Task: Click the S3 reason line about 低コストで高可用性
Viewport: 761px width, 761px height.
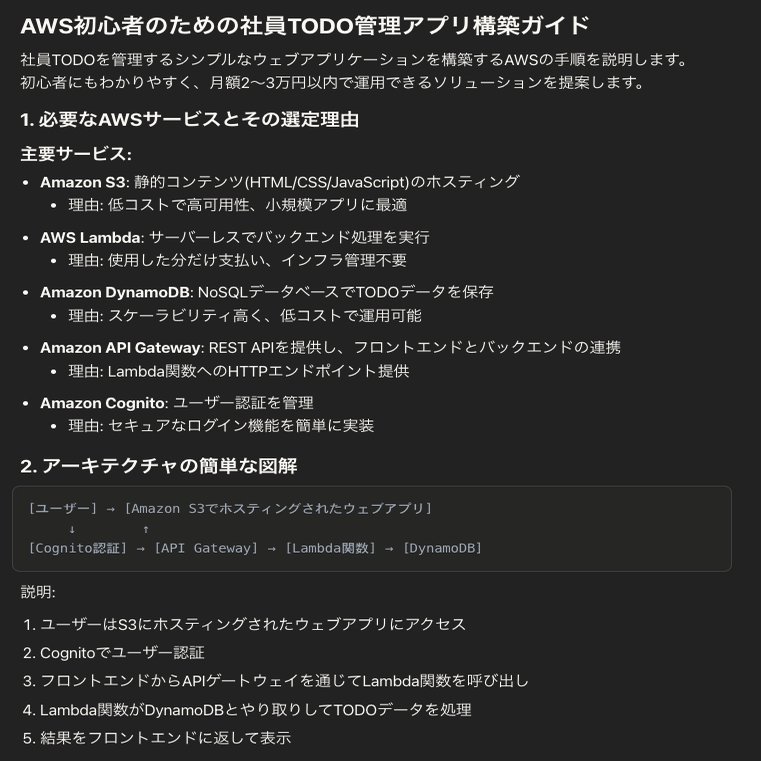Action: pyautogui.click(x=238, y=205)
